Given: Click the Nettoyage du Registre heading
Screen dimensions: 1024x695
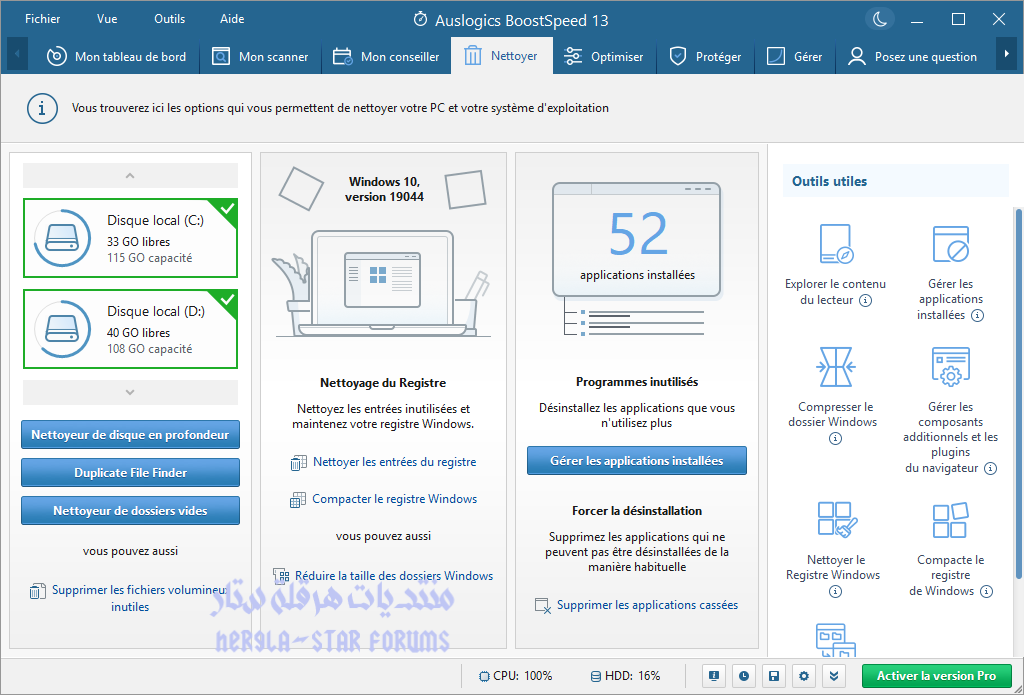Looking at the screenshot, I should click(x=383, y=383).
